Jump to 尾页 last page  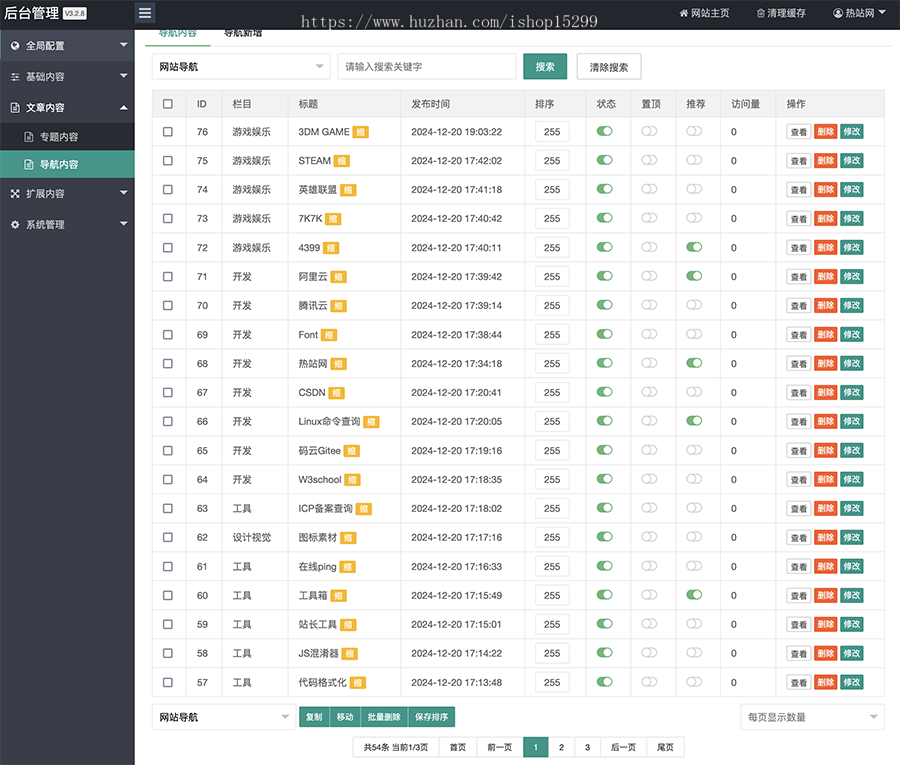(x=665, y=747)
